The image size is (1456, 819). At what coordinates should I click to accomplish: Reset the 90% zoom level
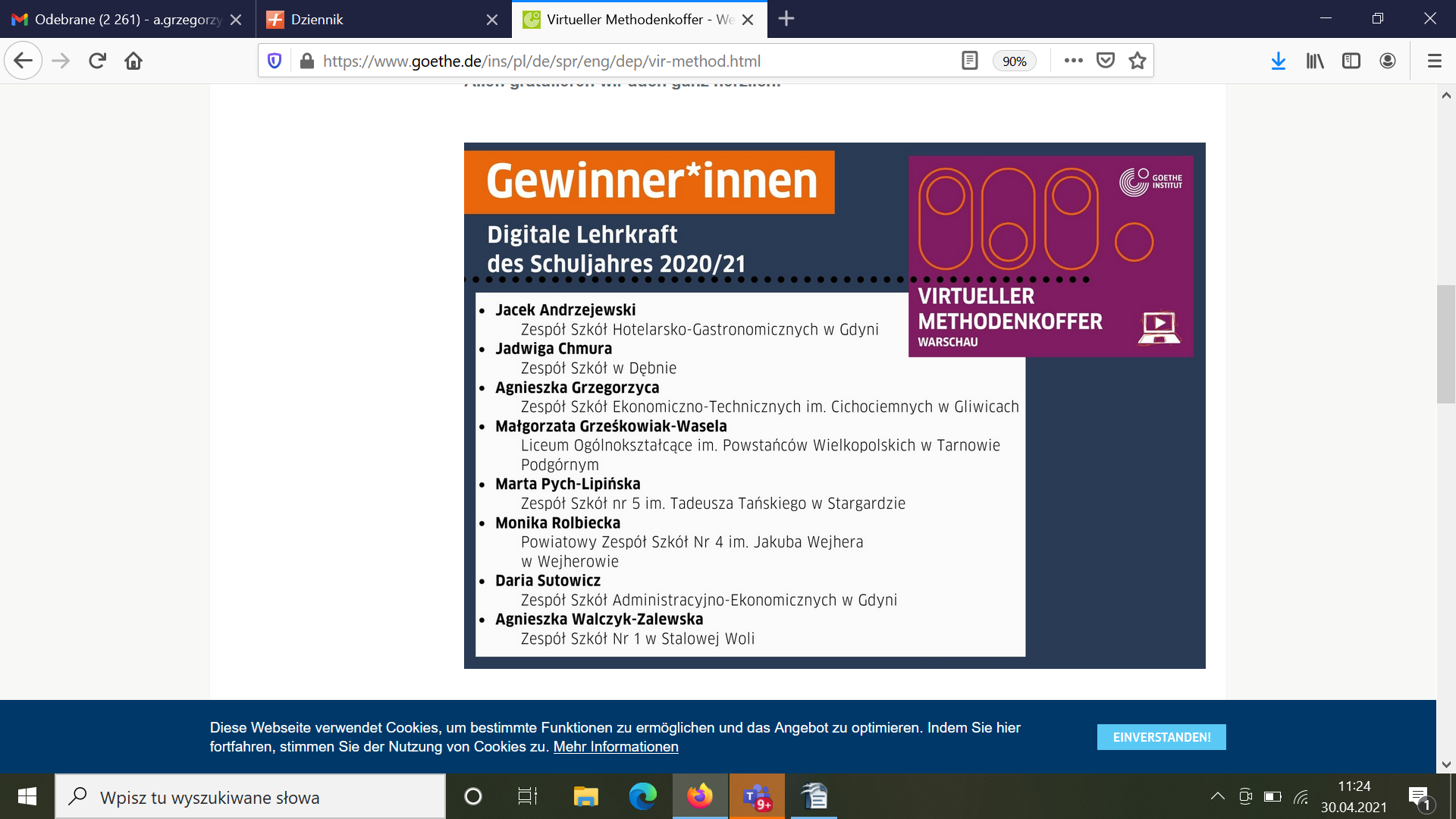click(x=1014, y=61)
